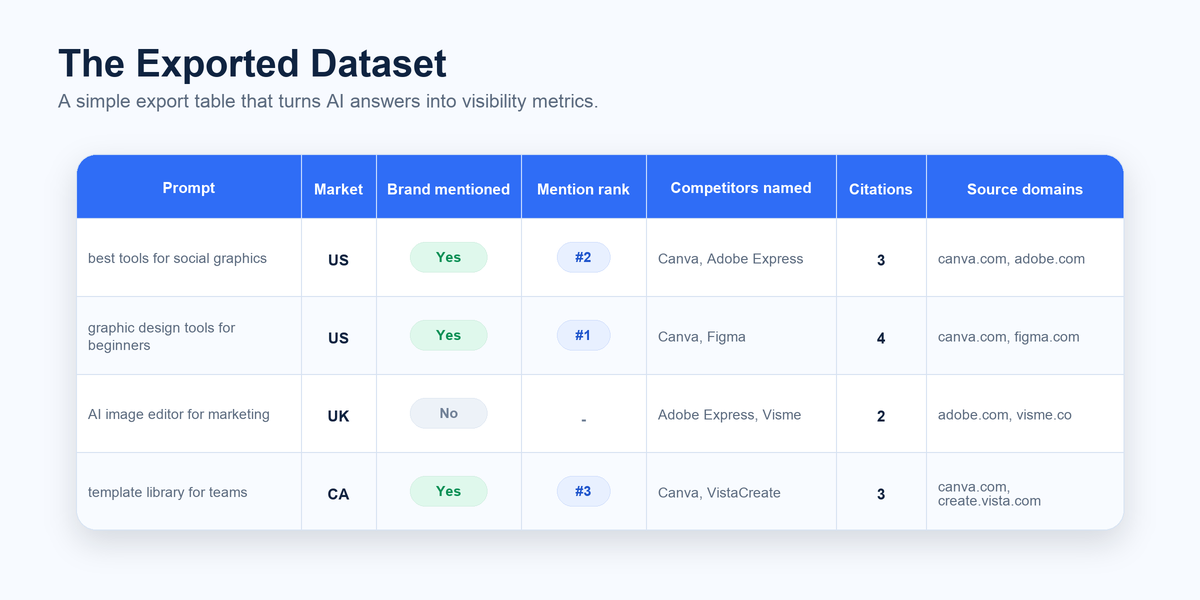Click the 'Canva, VistaCreate' competitors cell

tap(741, 492)
